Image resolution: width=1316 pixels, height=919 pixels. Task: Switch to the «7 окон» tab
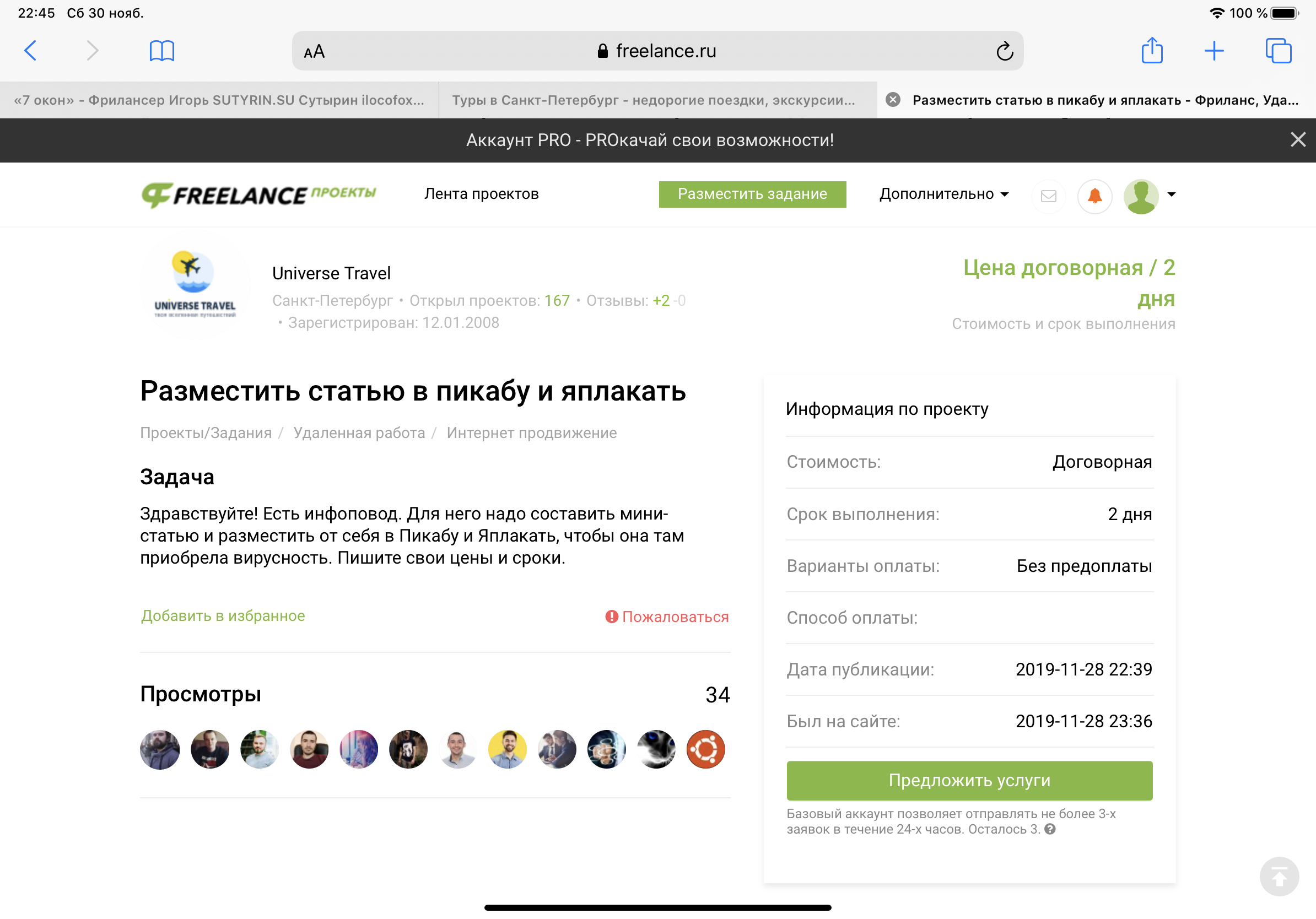coord(219,100)
